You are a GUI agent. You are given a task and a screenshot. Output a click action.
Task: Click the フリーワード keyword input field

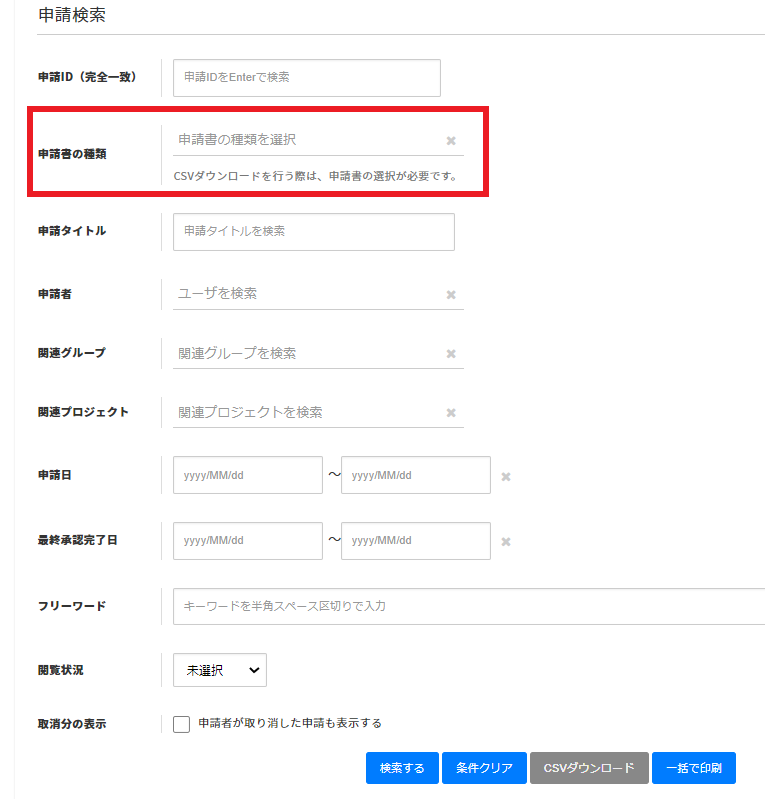(x=468, y=606)
